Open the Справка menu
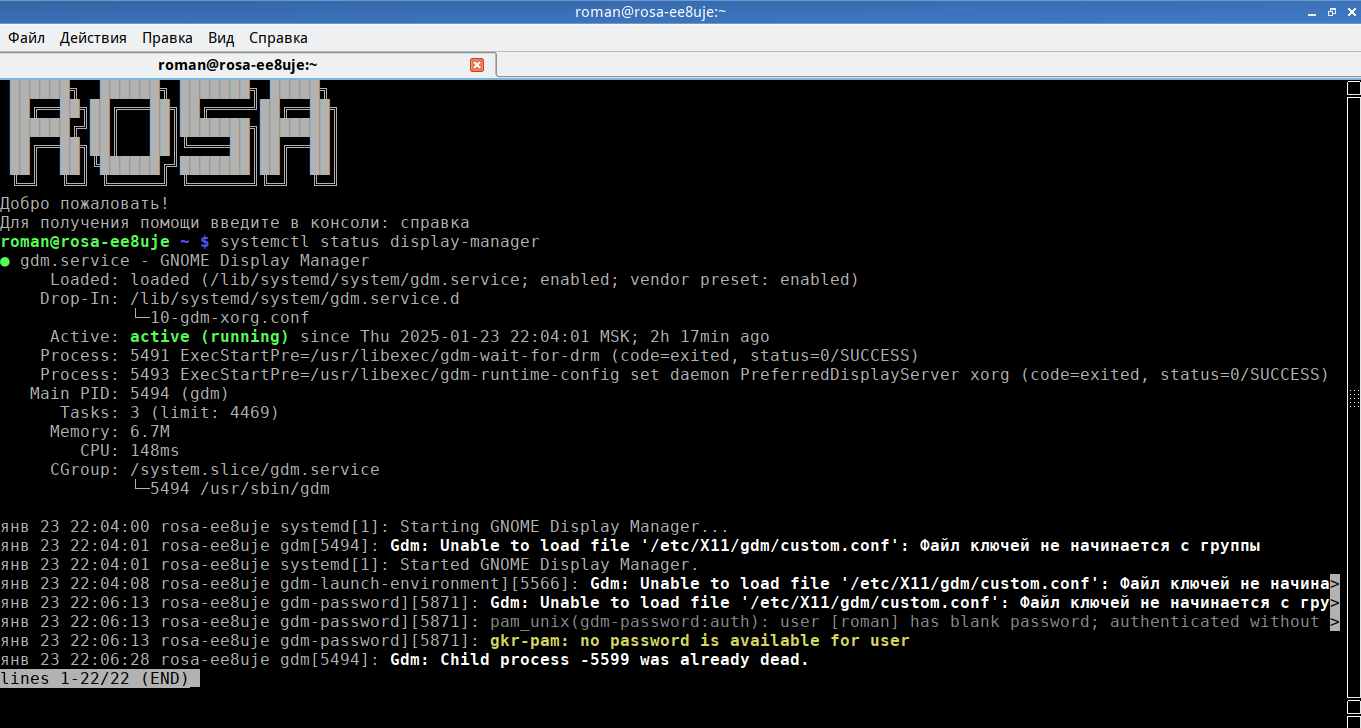The width and height of the screenshot is (1361, 728). (x=278, y=38)
